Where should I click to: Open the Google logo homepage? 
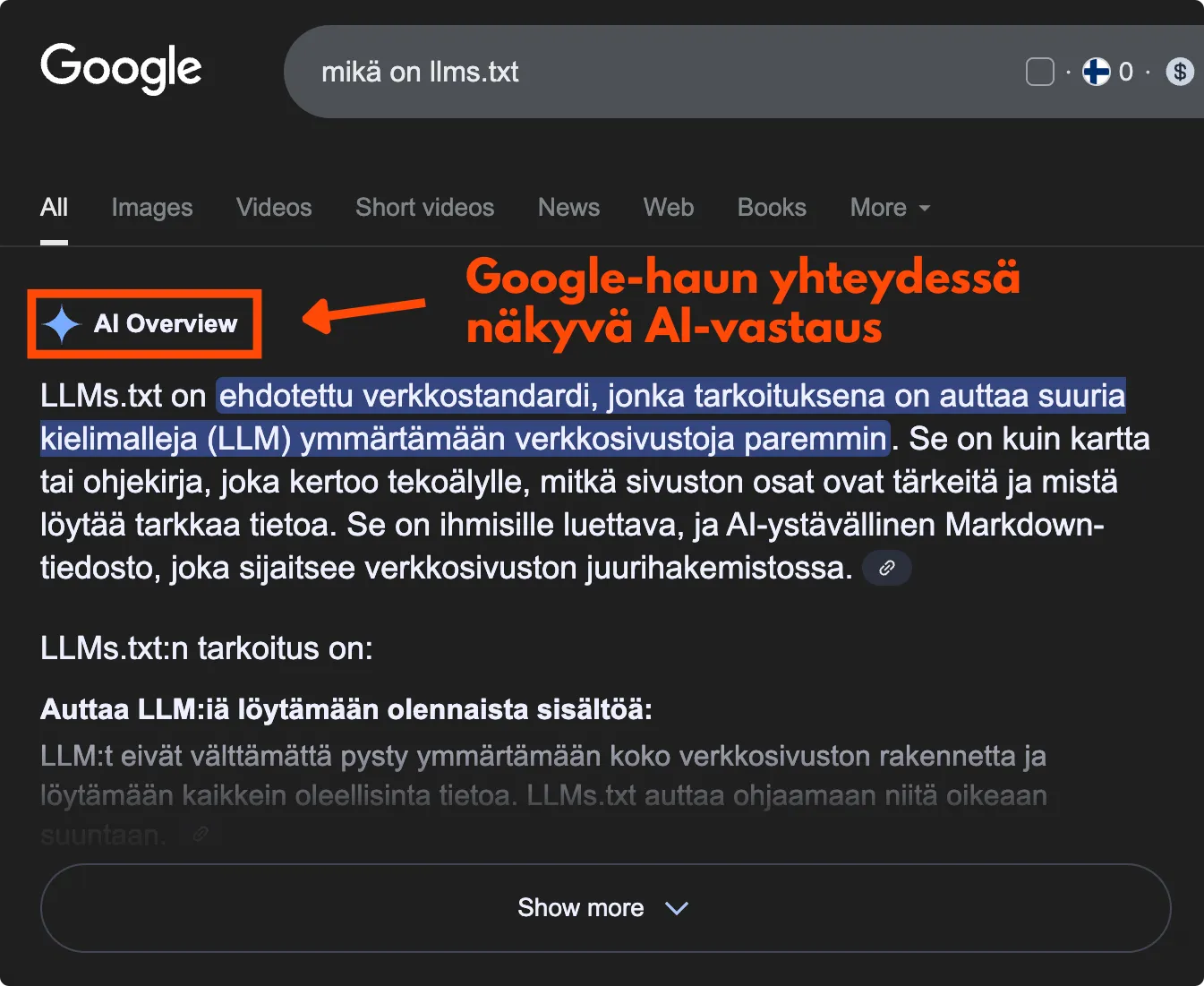pyautogui.click(x=121, y=69)
